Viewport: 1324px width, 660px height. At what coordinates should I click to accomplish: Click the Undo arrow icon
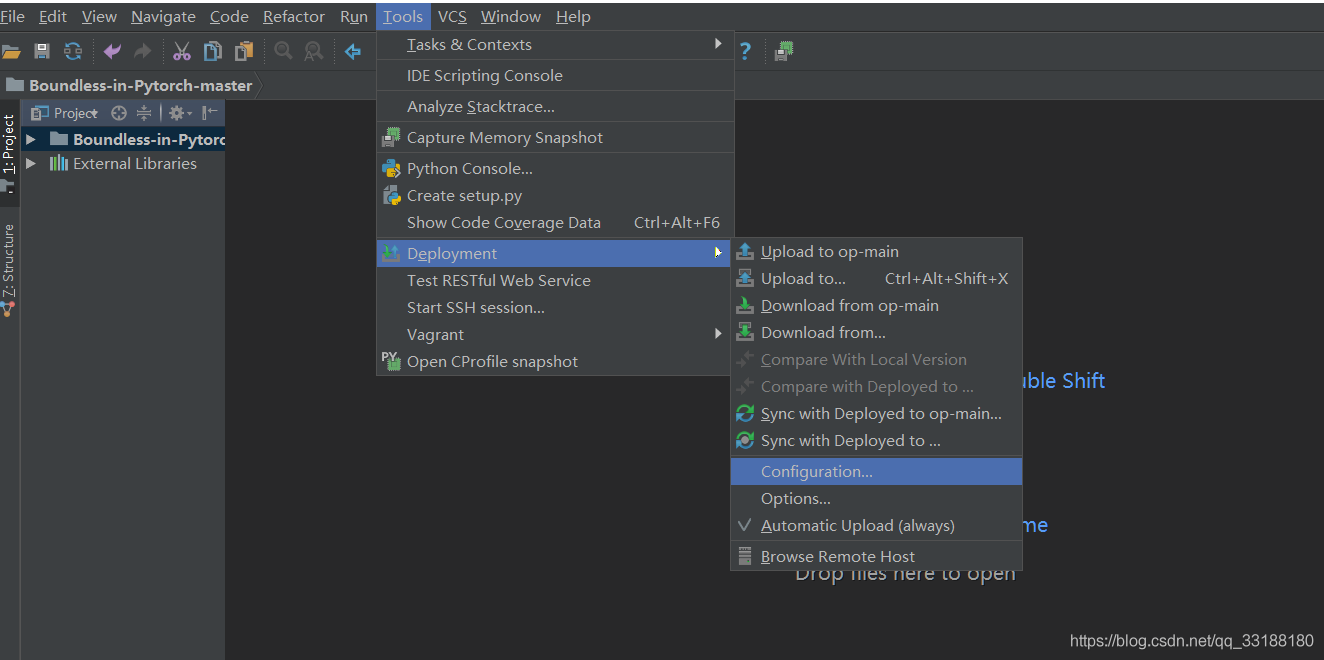112,51
